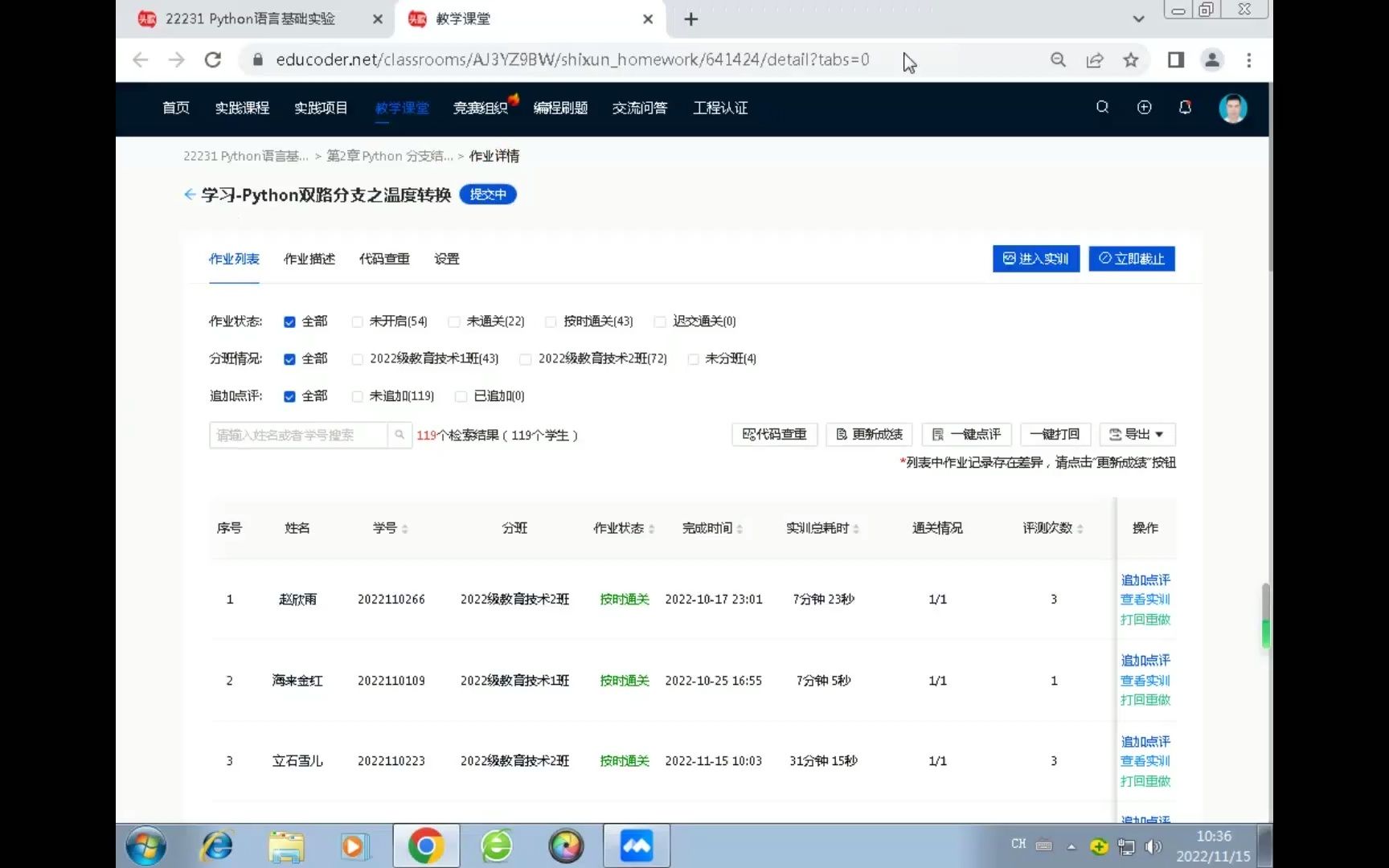Expand Chrome tab search chevron
This screenshot has width=1389, height=868.
point(1138,19)
